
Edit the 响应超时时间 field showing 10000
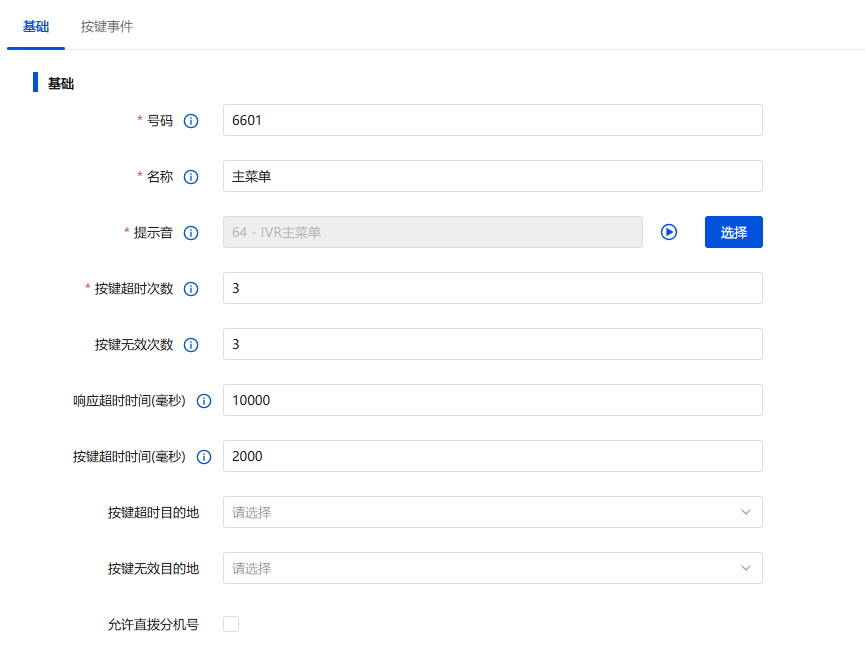tap(492, 400)
